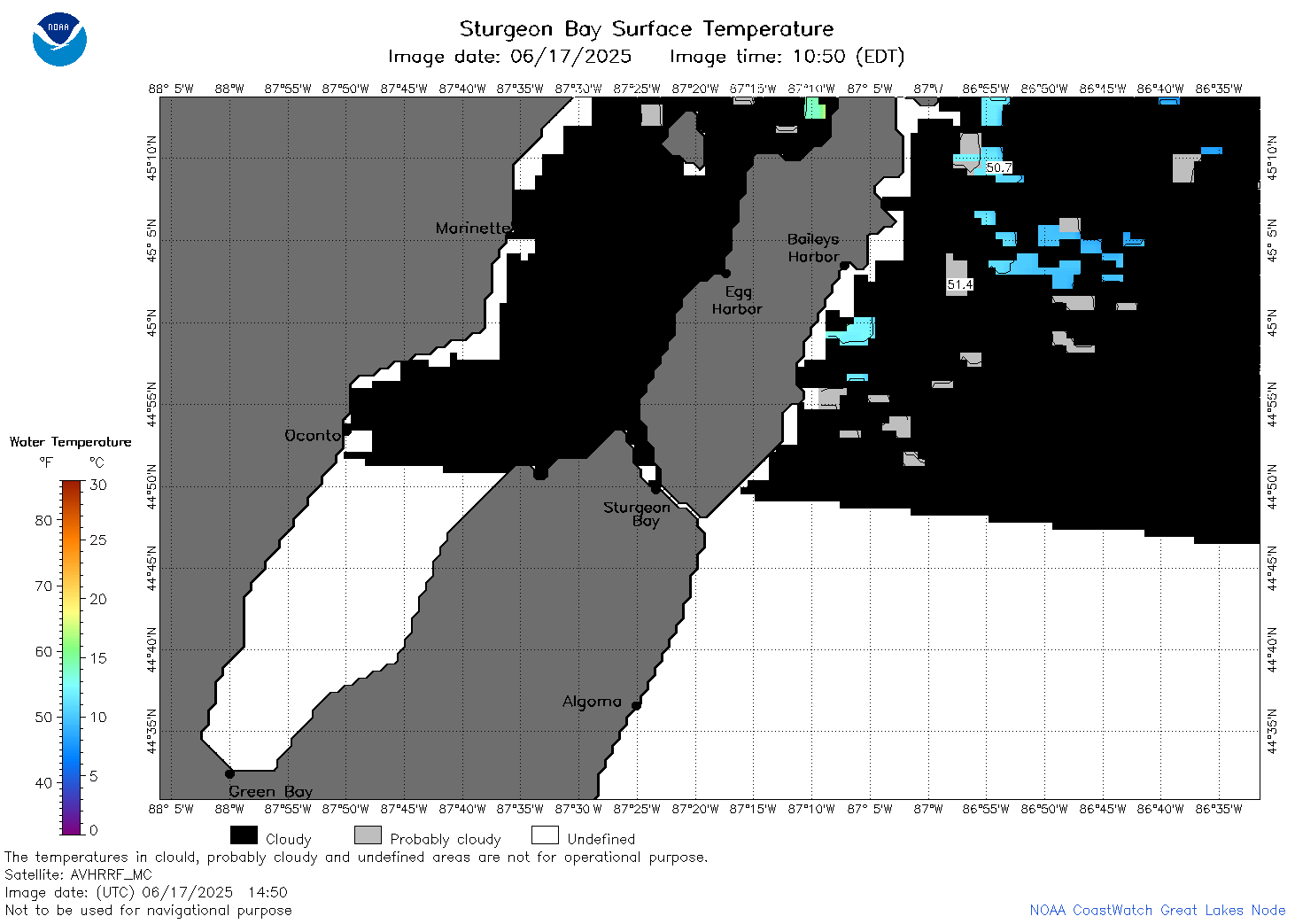Click the Green Bay location dot
Image resolution: width=1295 pixels, height=924 pixels.
tap(229, 773)
